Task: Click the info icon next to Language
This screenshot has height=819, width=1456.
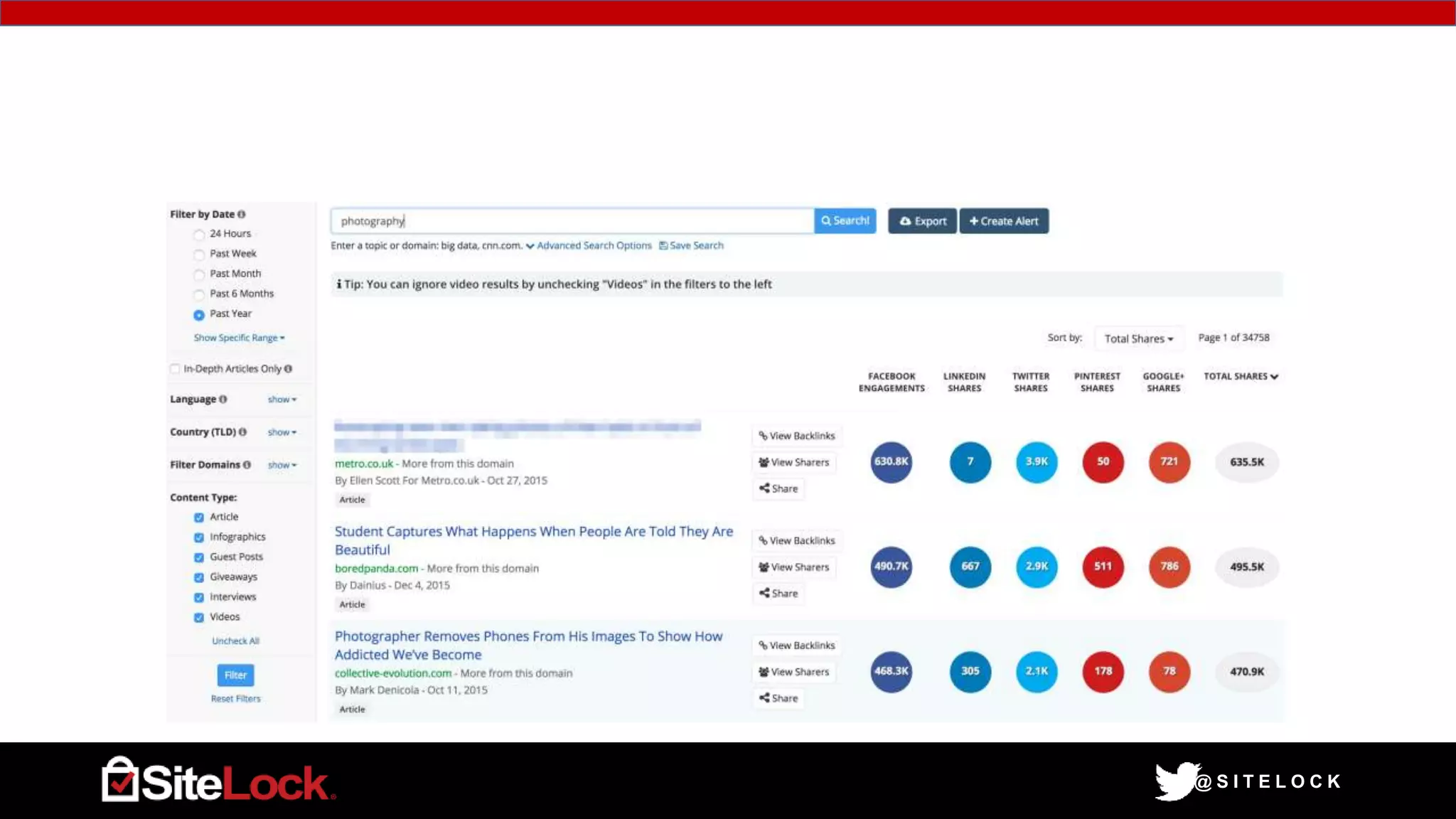Action: 223,400
